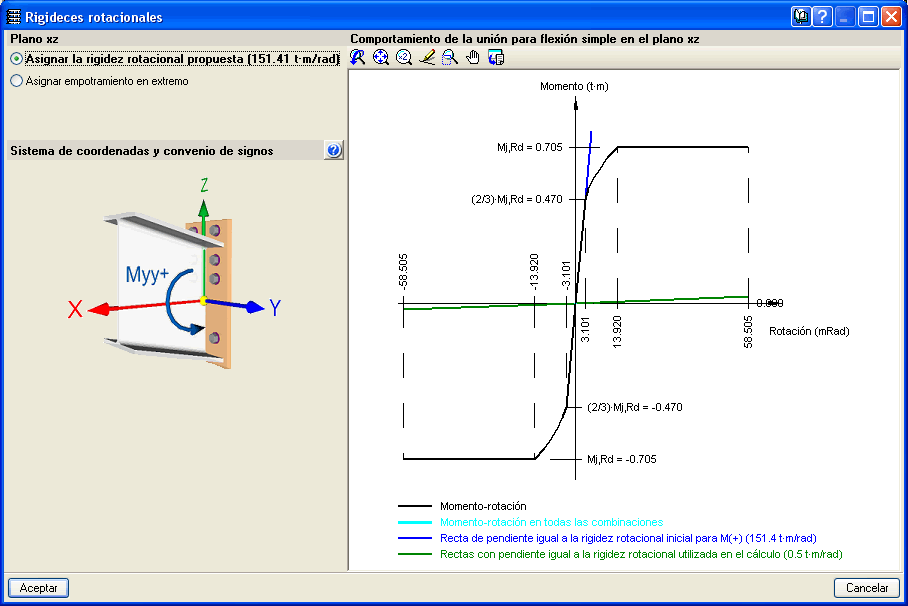908x606 pixels.
Task: Click the Aceptar button
Action: click(38, 587)
